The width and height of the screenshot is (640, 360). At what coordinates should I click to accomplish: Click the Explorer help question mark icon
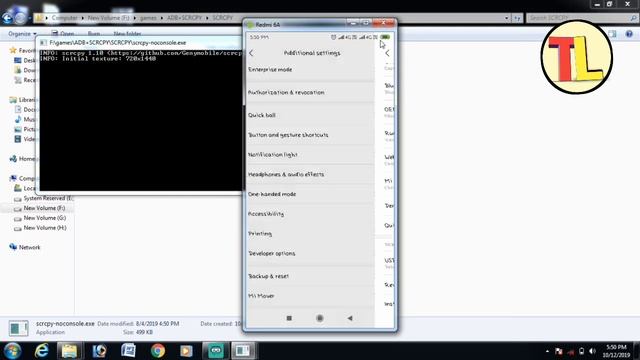click(x=629, y=34)
